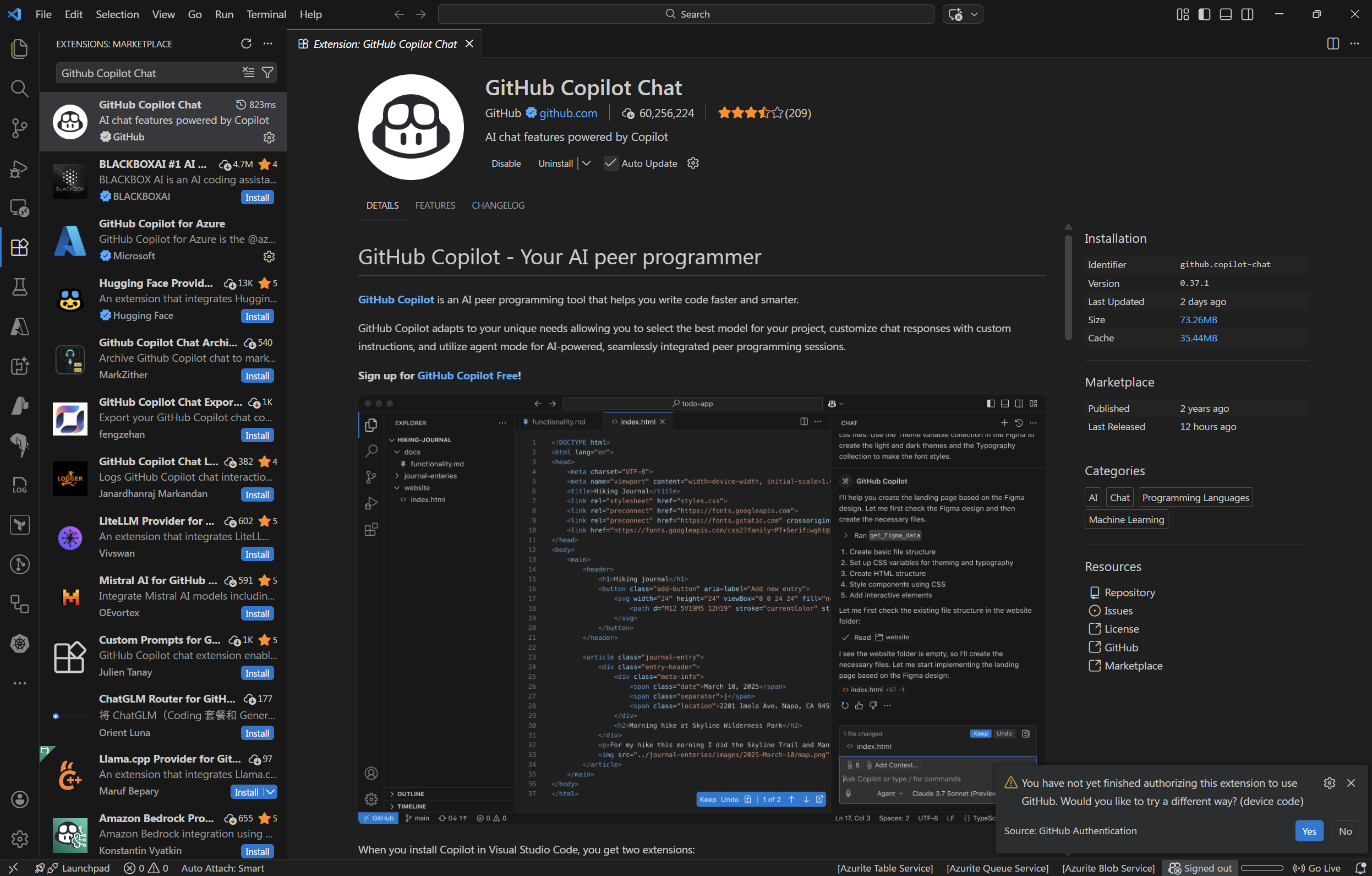Split the editor to the right

(1333, 44)
